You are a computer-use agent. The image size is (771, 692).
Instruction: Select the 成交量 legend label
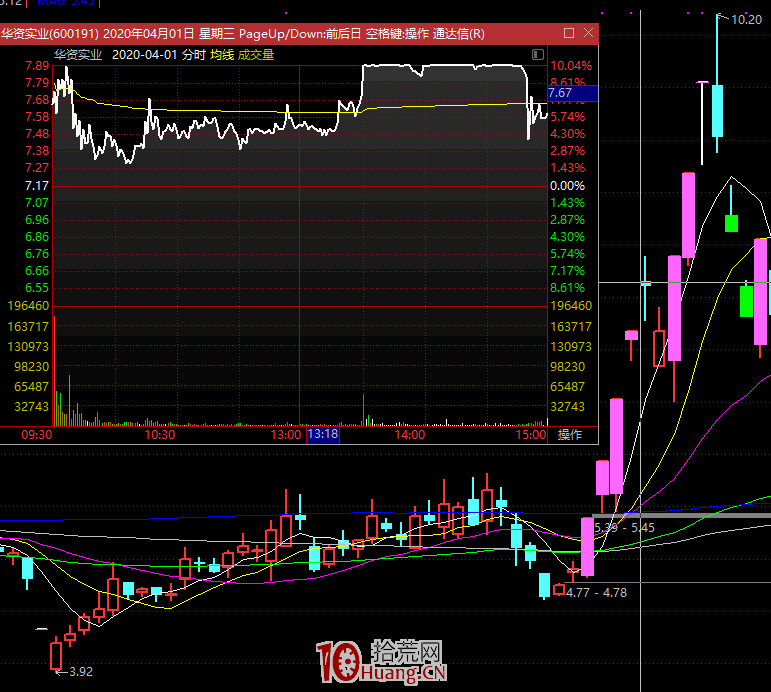pos(256,55)
